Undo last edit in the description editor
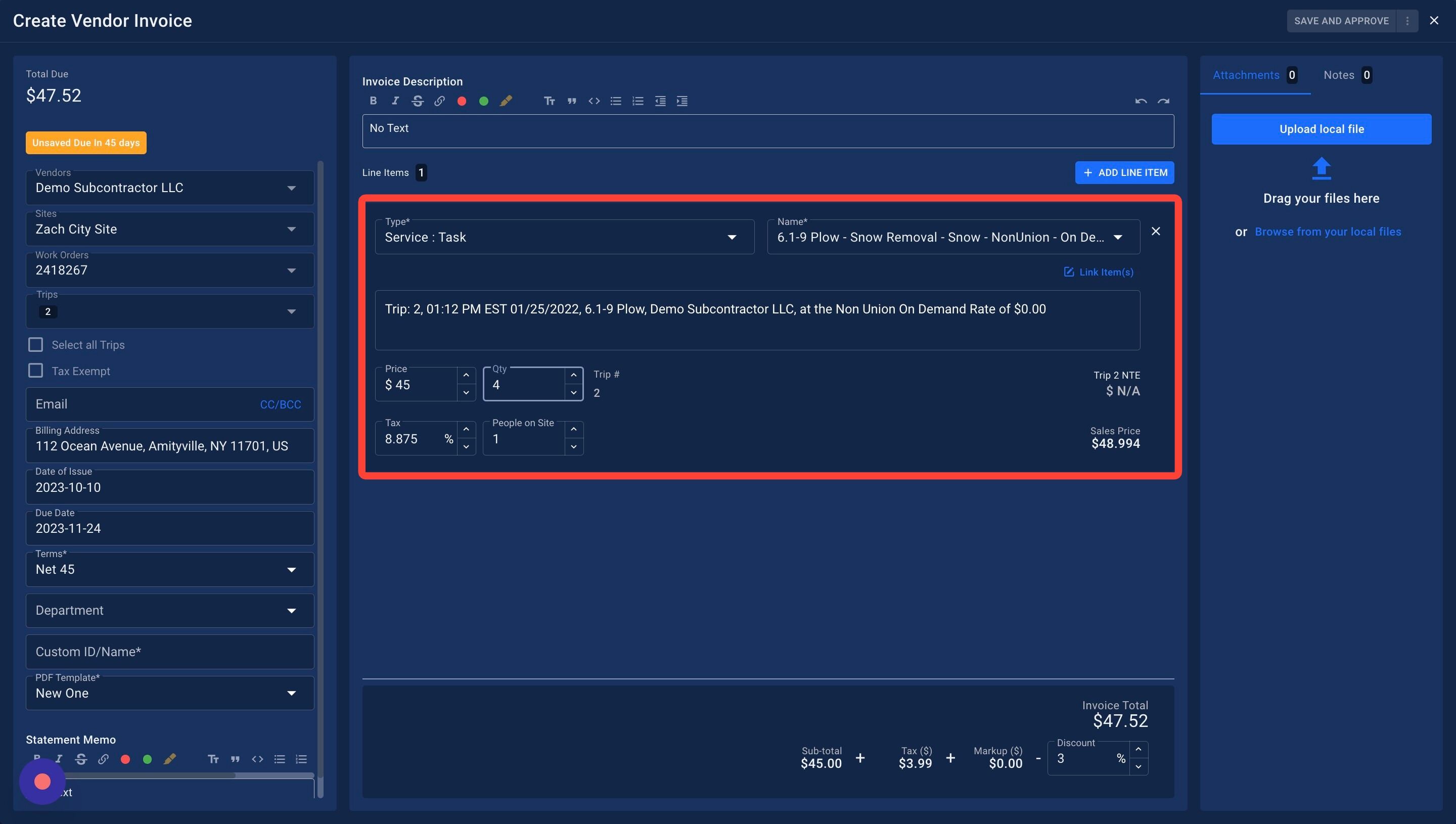The height and width of the screenshot is (824, 1456). (1141, 101)
